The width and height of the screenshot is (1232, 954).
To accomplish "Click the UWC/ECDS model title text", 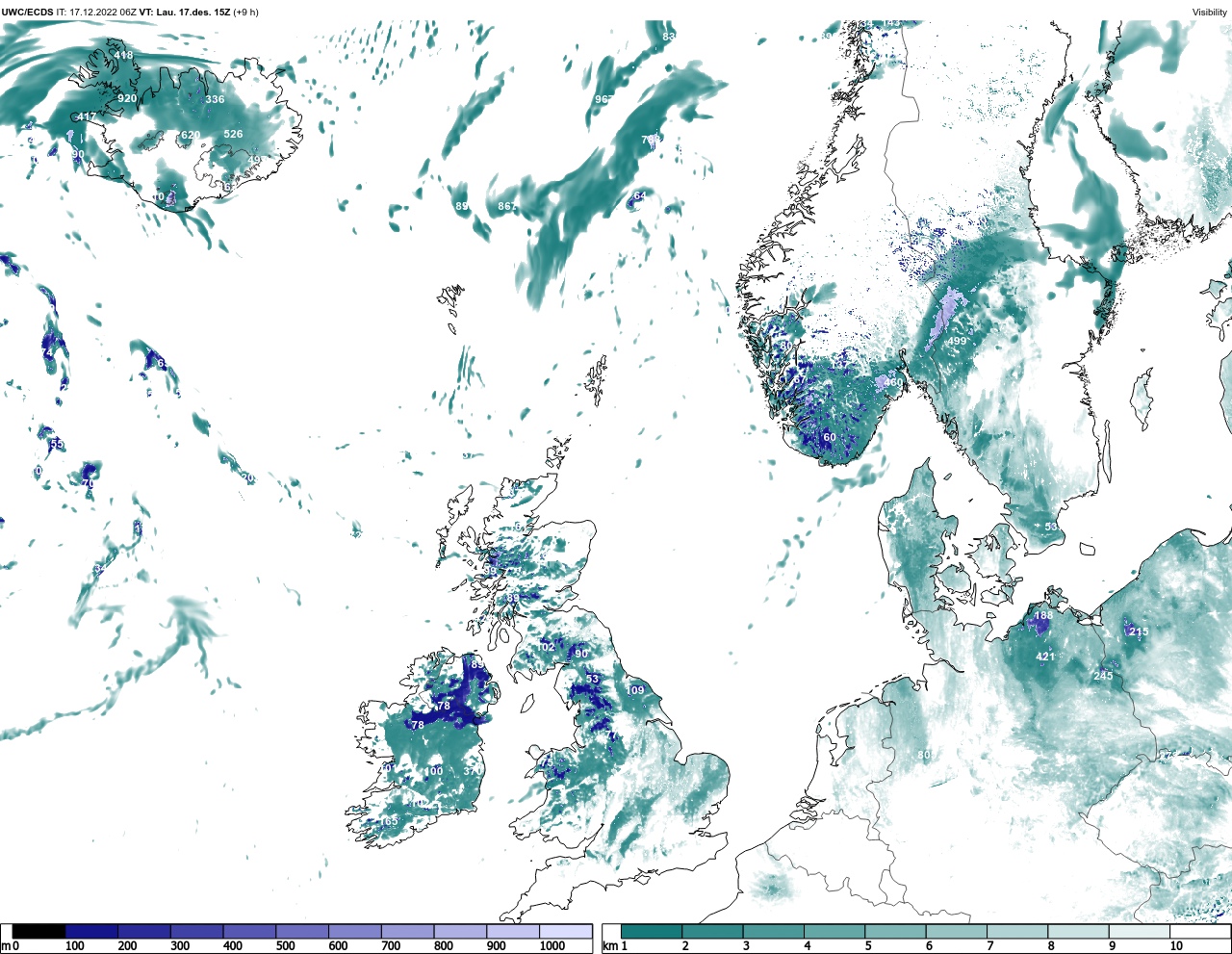I will coord(25,13).
